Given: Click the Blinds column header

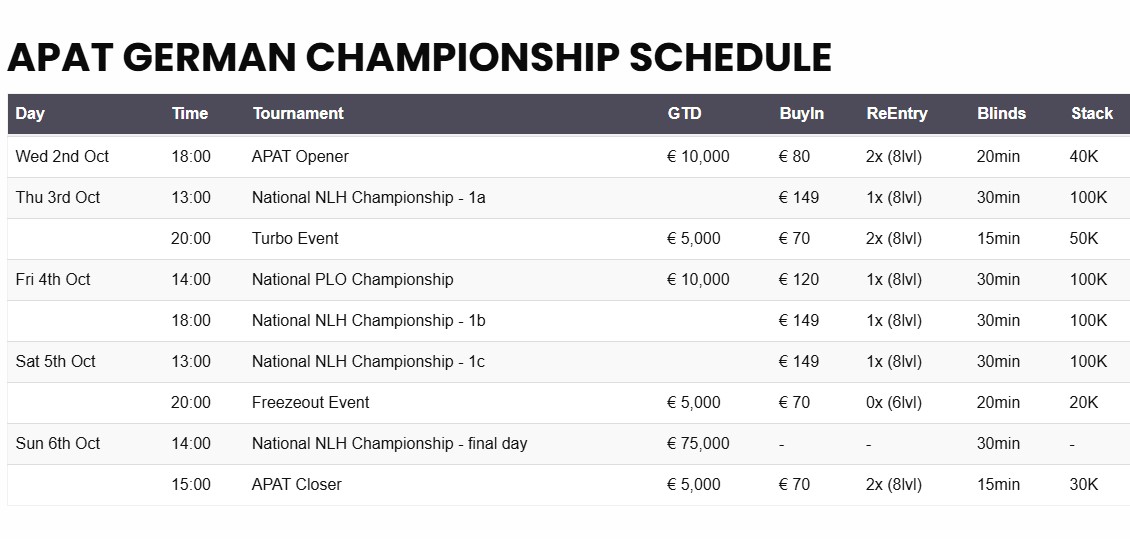Looking at the screenshot, I should click(x=1001, y=113).
